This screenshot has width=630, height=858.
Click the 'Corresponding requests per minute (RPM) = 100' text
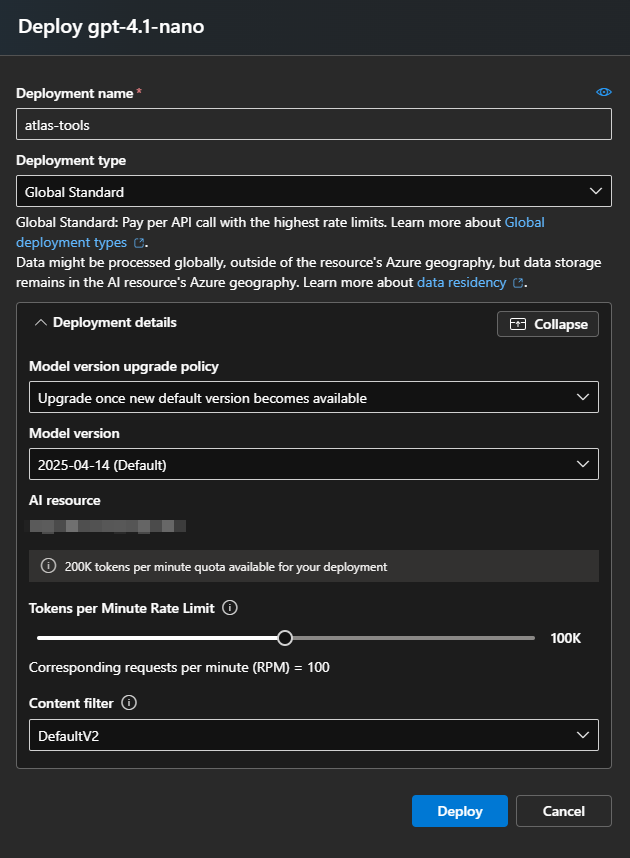coord(179,668)
